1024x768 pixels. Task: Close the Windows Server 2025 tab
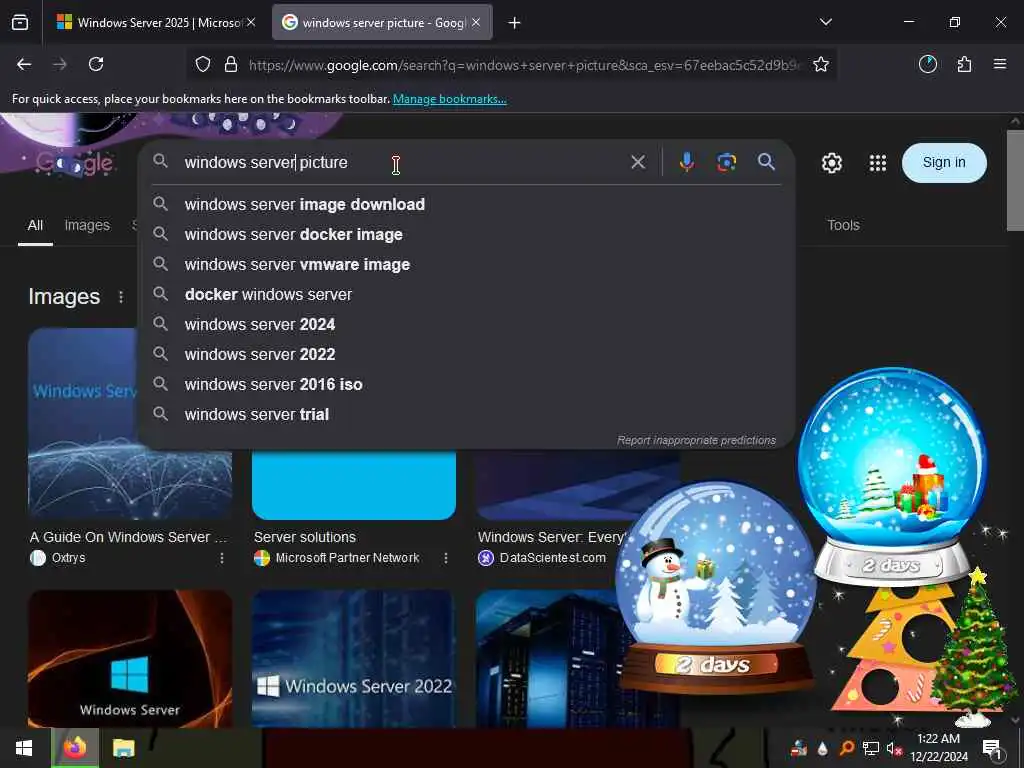[x=251, y=23]
